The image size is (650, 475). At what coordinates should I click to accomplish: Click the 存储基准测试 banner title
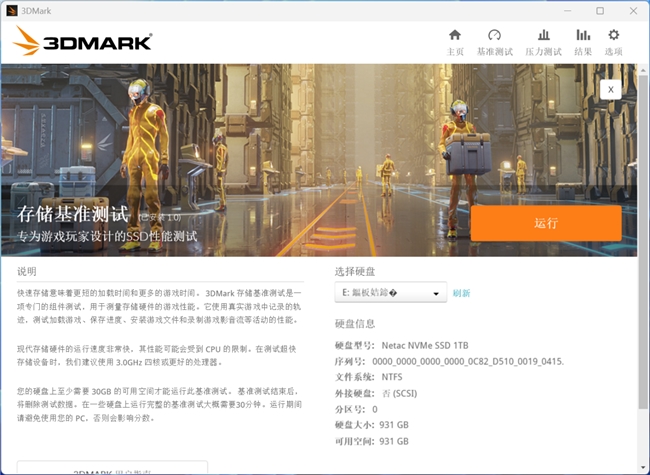[73, 214]
